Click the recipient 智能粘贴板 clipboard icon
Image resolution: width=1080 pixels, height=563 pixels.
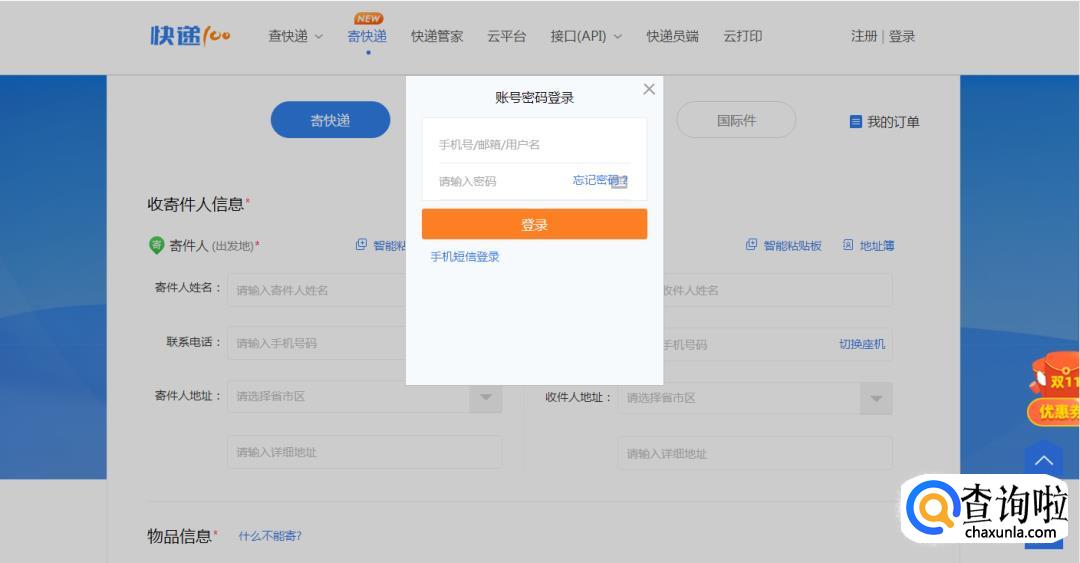751,245
